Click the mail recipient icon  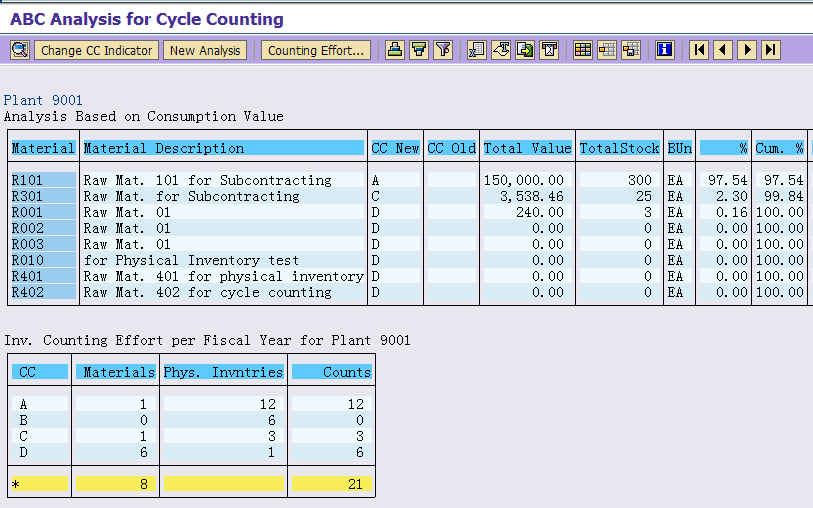[x=549, y=50]
